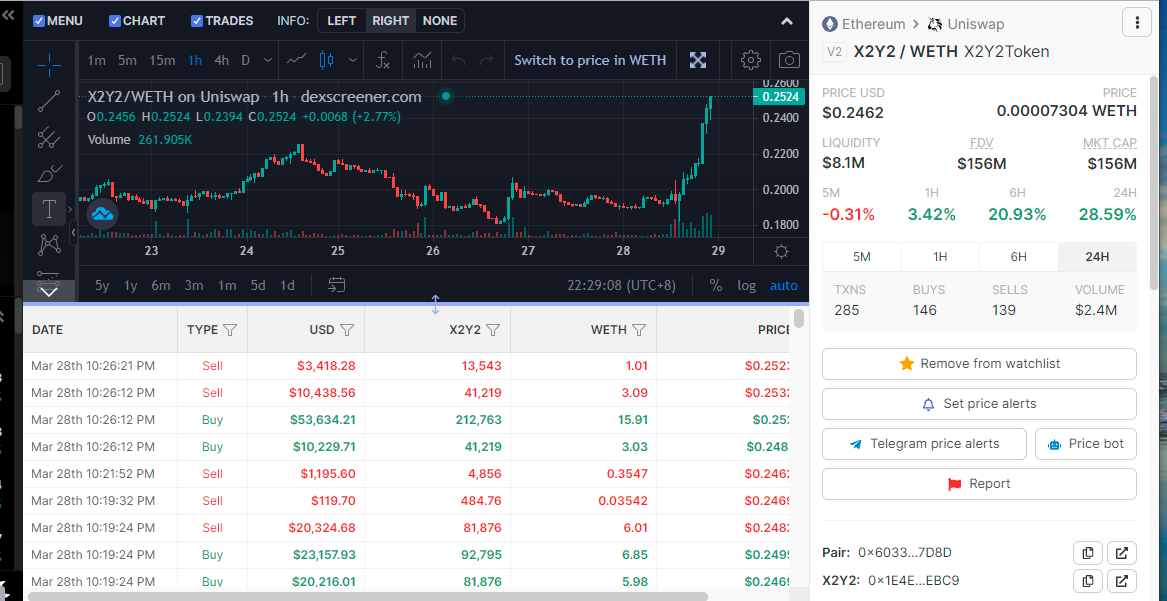Expand more drawing tools chevron
Screen dimensions: 1167x601
click(49, 292)
